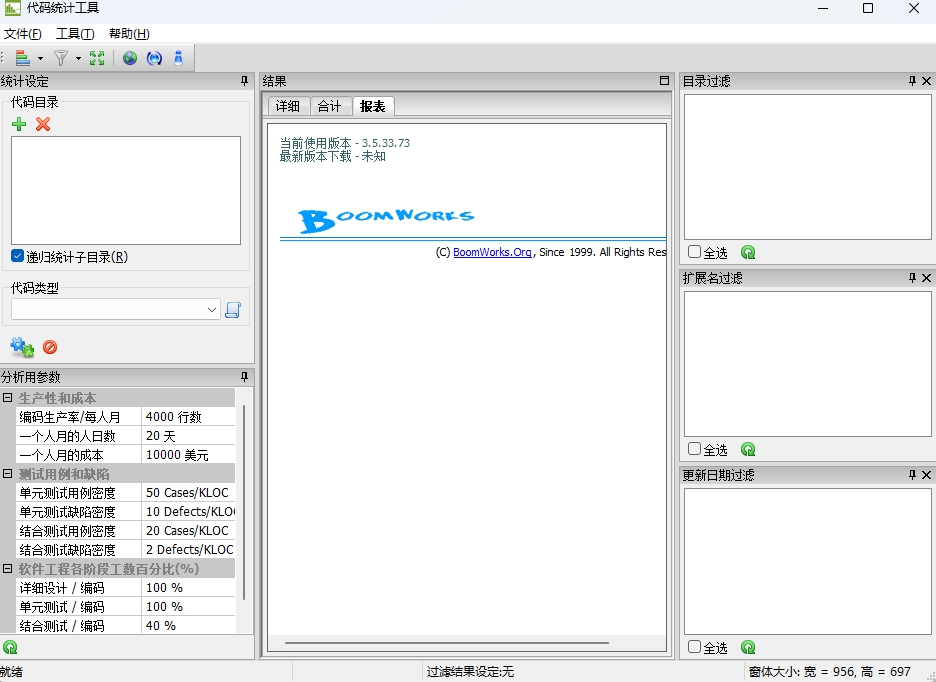Click the globe toolbar icon
This screenshot has width=936, height=682.
(x=130, y=58)
